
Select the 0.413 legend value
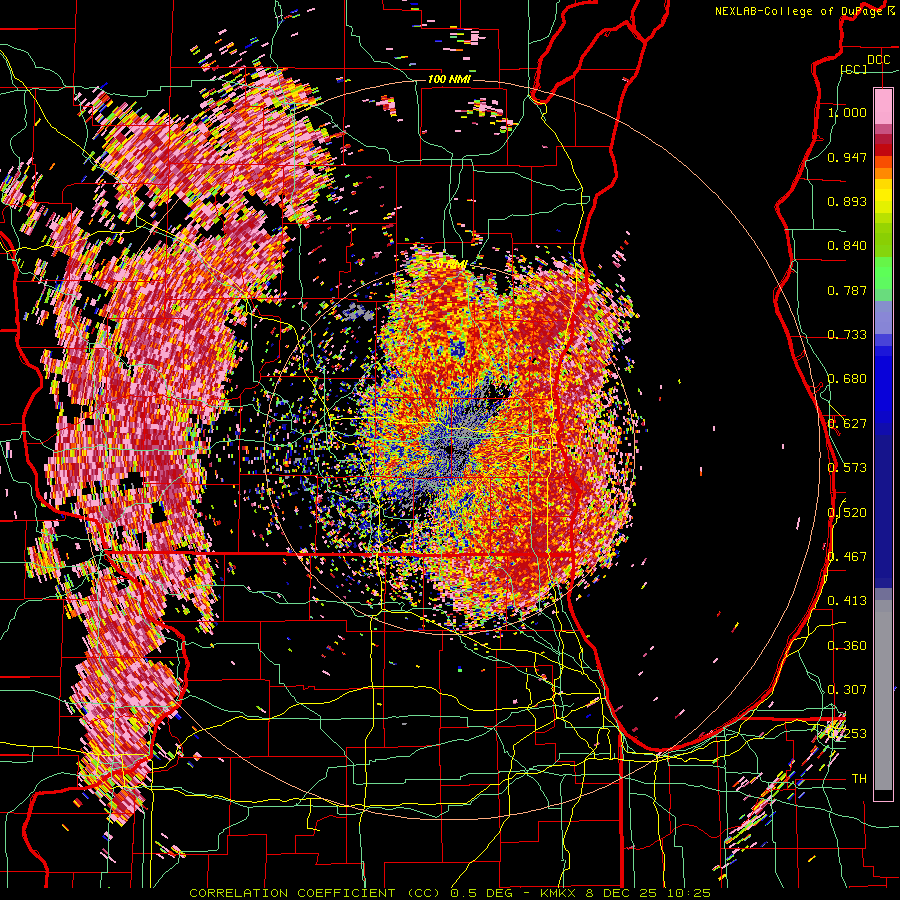coord(847,601)
